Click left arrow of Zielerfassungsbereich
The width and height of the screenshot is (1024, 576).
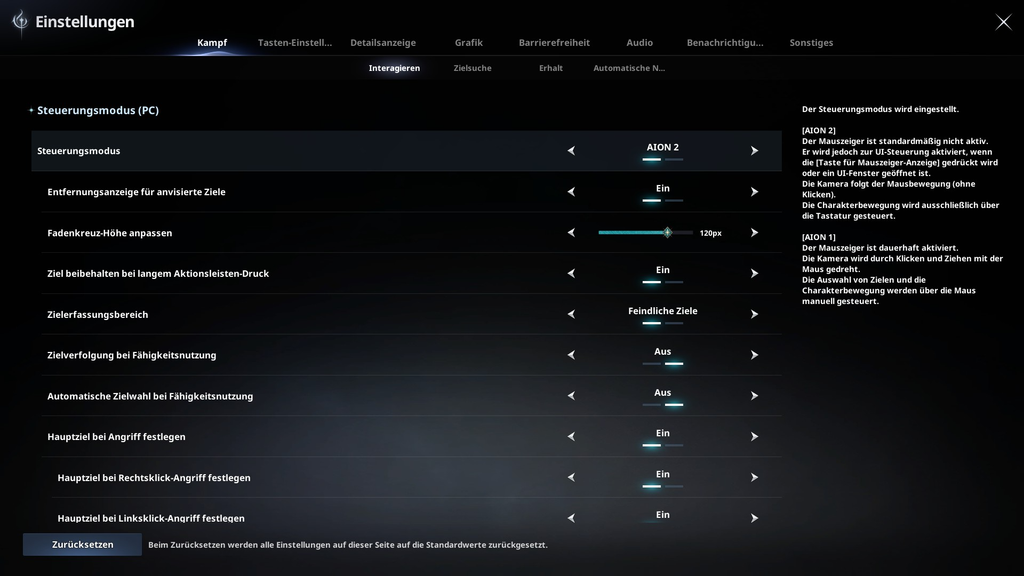coord(571,314)
